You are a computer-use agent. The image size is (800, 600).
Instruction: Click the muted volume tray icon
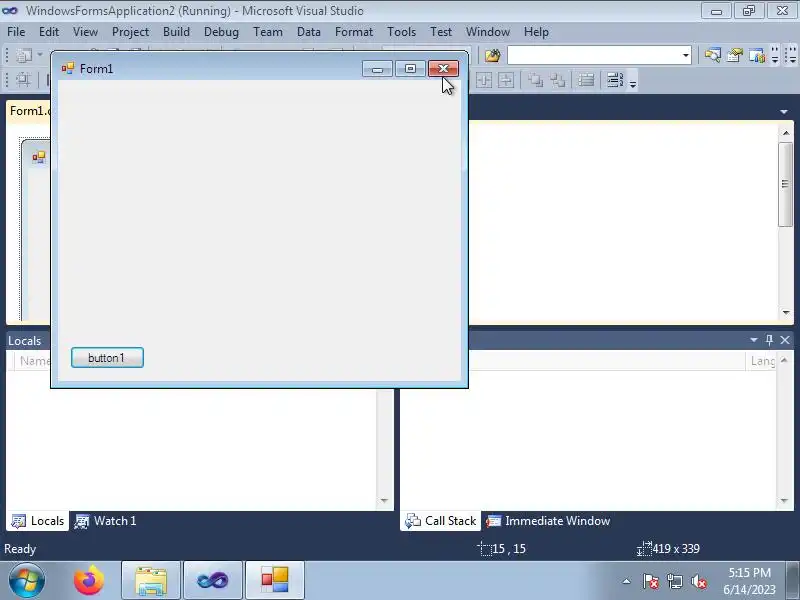(699, 581)
